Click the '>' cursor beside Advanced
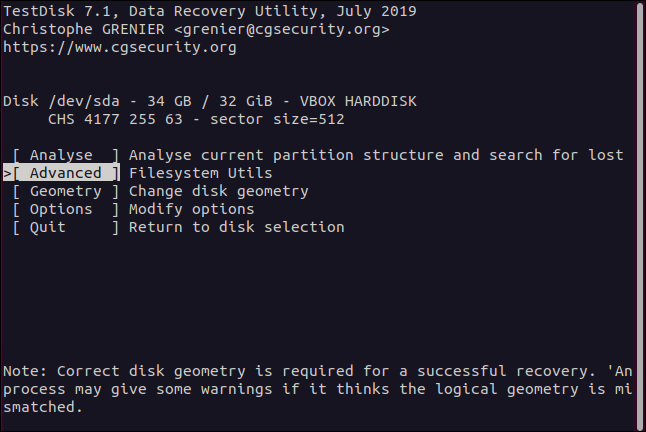This screenshot has width=646, height=432. pos(8,173)
